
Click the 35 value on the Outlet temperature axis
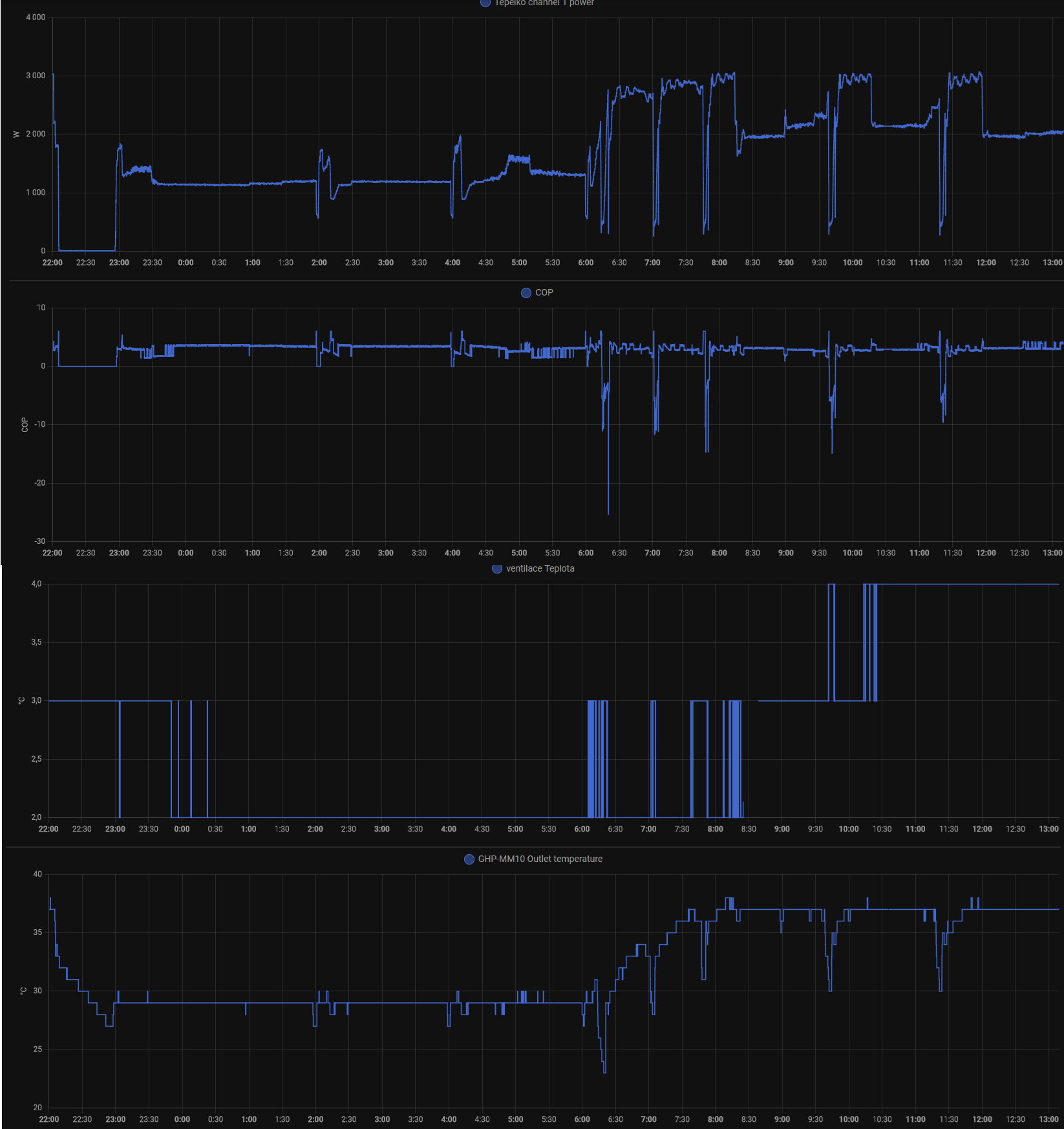[x=37, y=932]
